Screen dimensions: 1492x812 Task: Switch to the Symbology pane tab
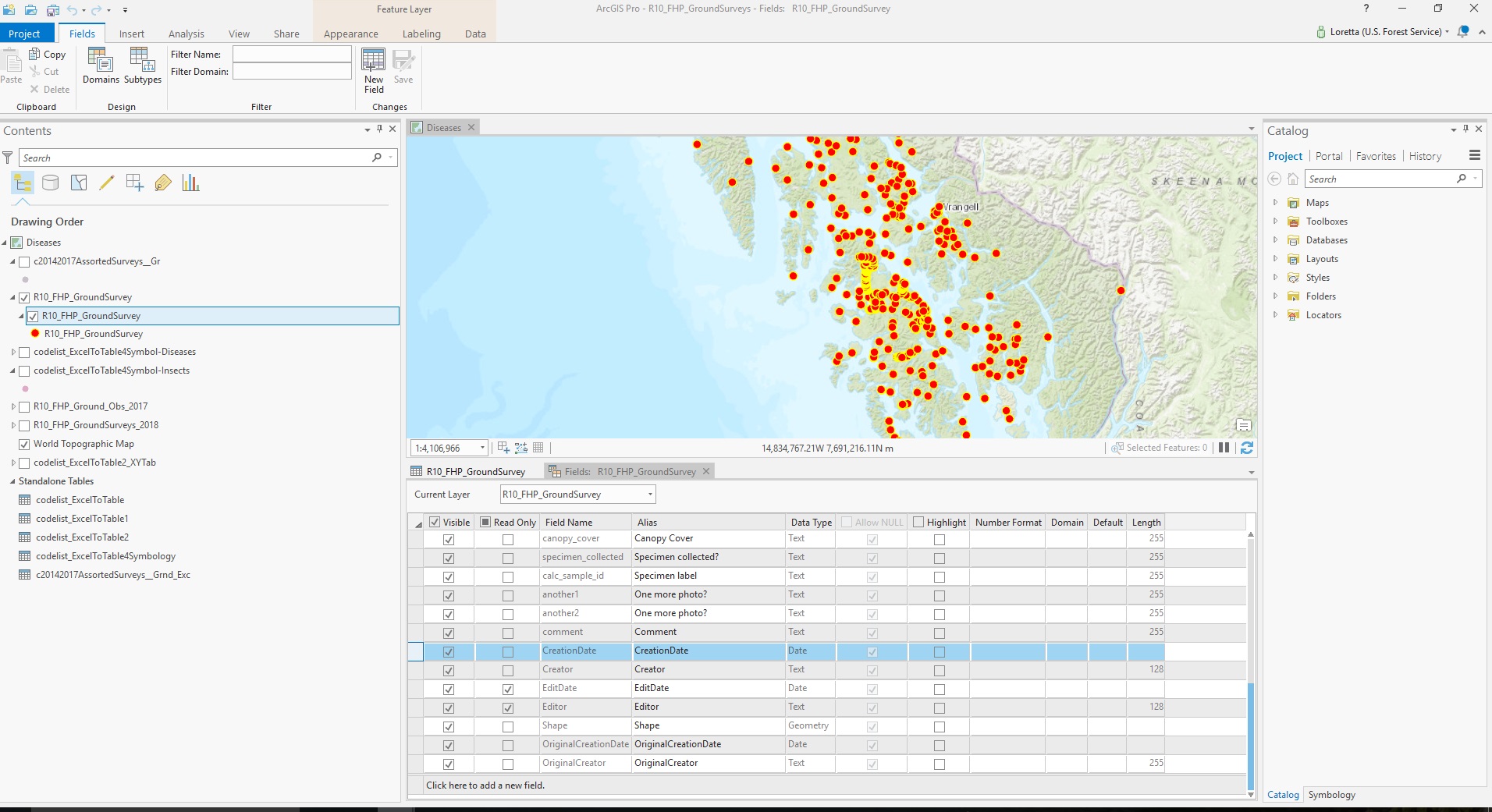click(1332, 795)
